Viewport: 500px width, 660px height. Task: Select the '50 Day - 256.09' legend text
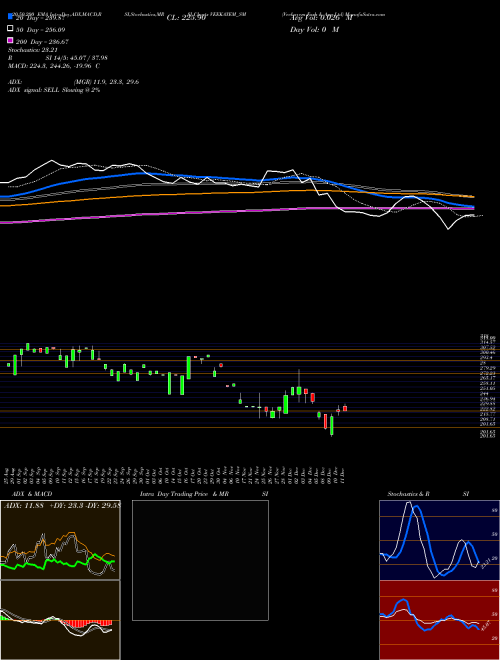pos(41,30)
